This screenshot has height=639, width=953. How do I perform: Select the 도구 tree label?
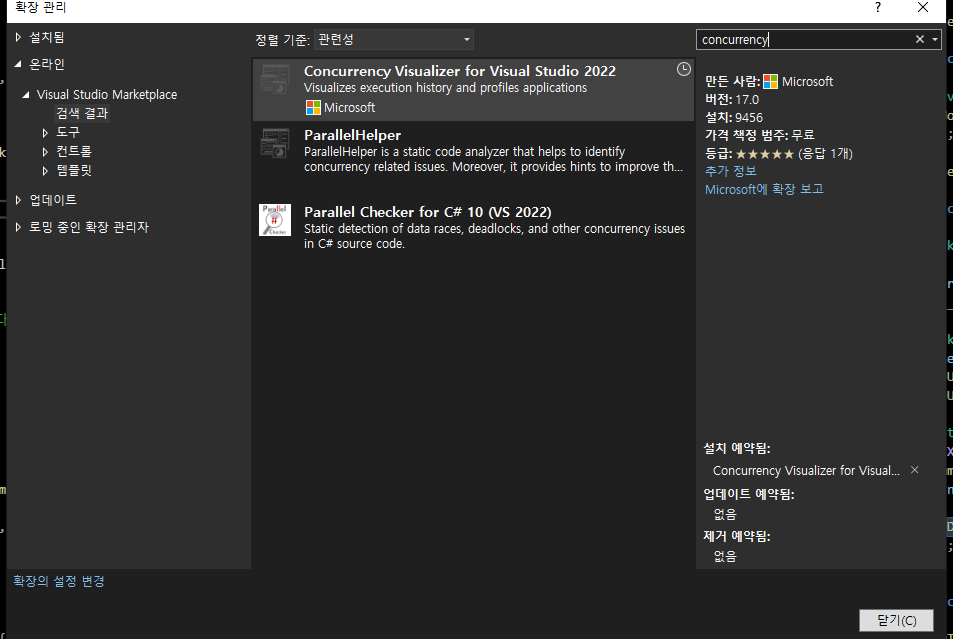68,132
